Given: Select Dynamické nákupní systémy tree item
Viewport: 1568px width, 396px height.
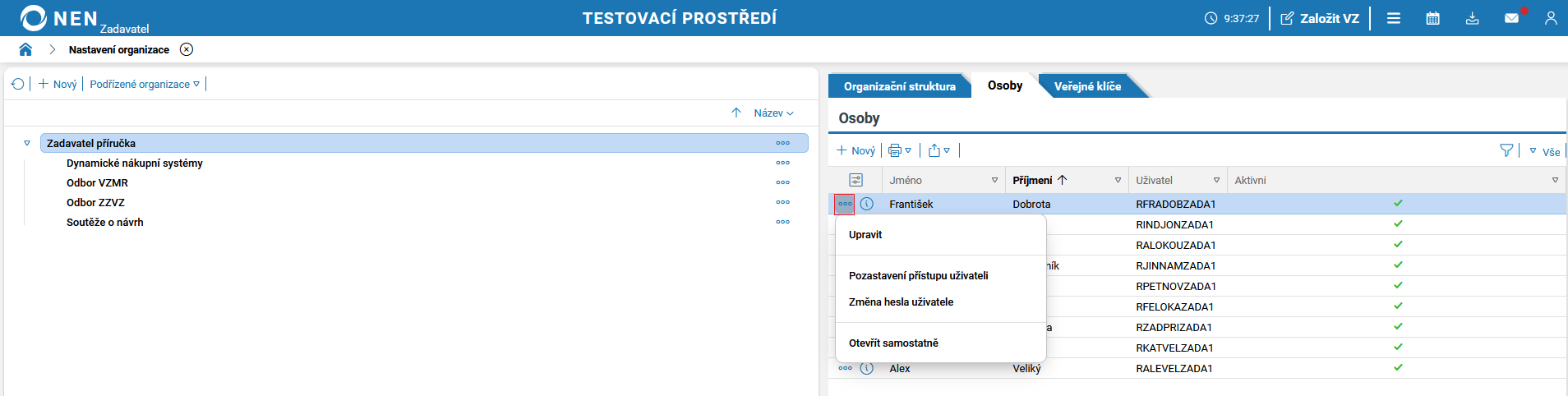Looking at the screenshot, I should tap(135, 163).
